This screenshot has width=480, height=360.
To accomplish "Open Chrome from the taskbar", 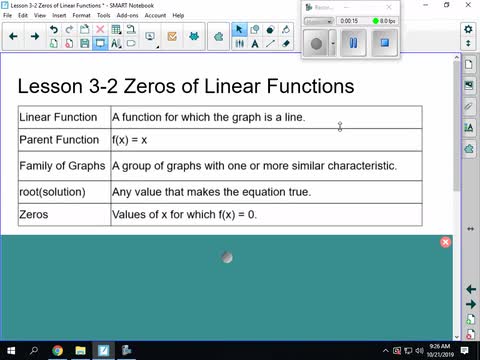I will (58, 351).
